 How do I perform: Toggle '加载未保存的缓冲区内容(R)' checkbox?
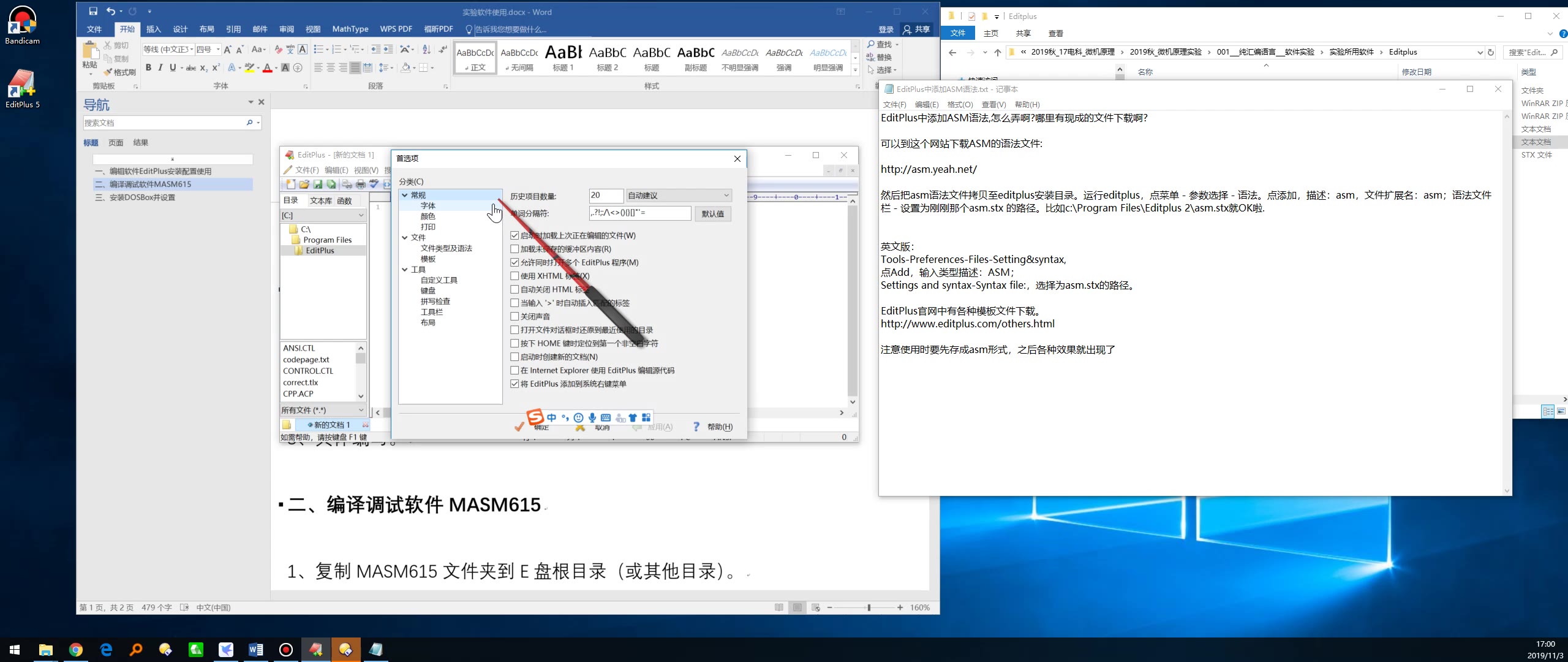pos(514,249)
